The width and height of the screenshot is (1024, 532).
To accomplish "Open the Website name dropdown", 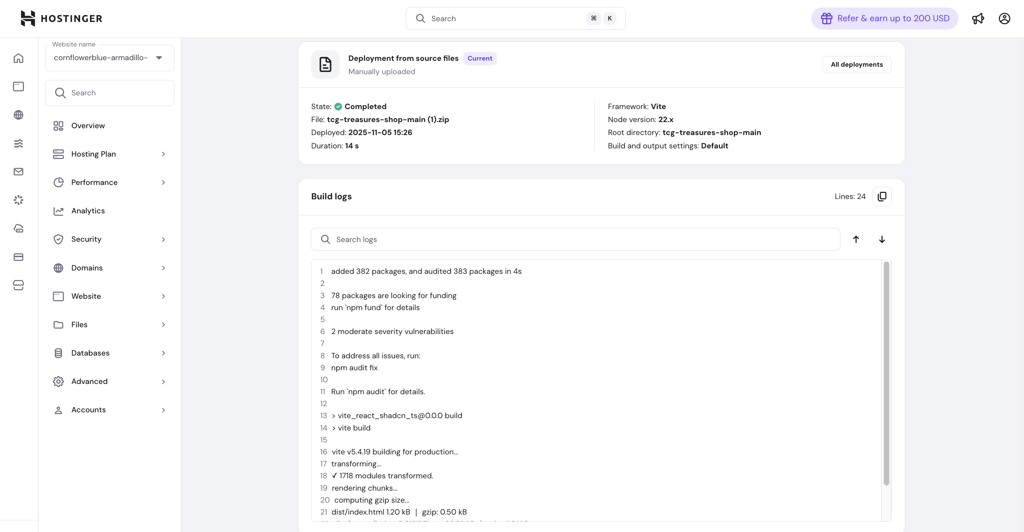I will tap(109, 58).
